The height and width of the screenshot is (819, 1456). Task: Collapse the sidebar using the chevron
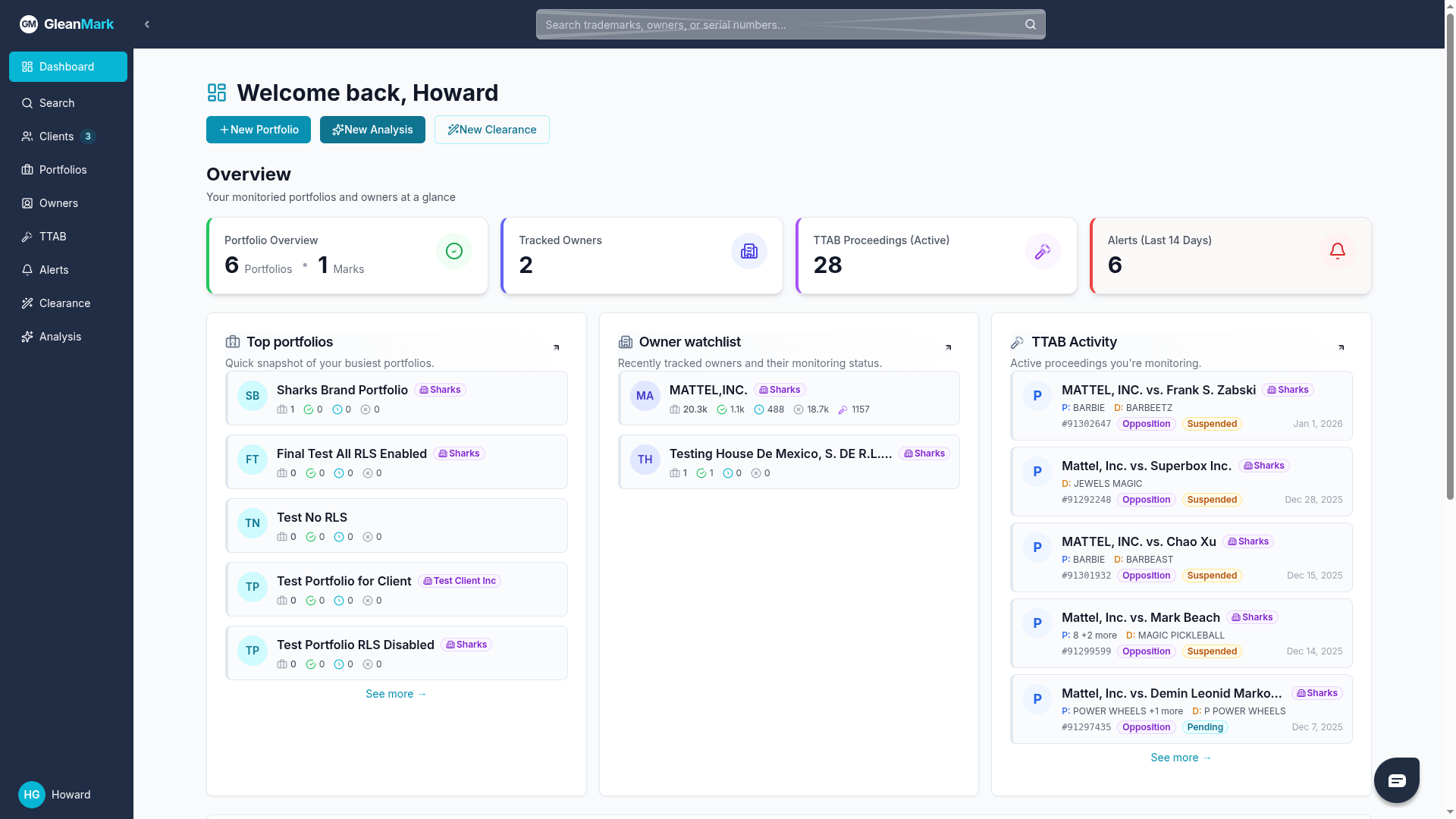pos(146,24)
